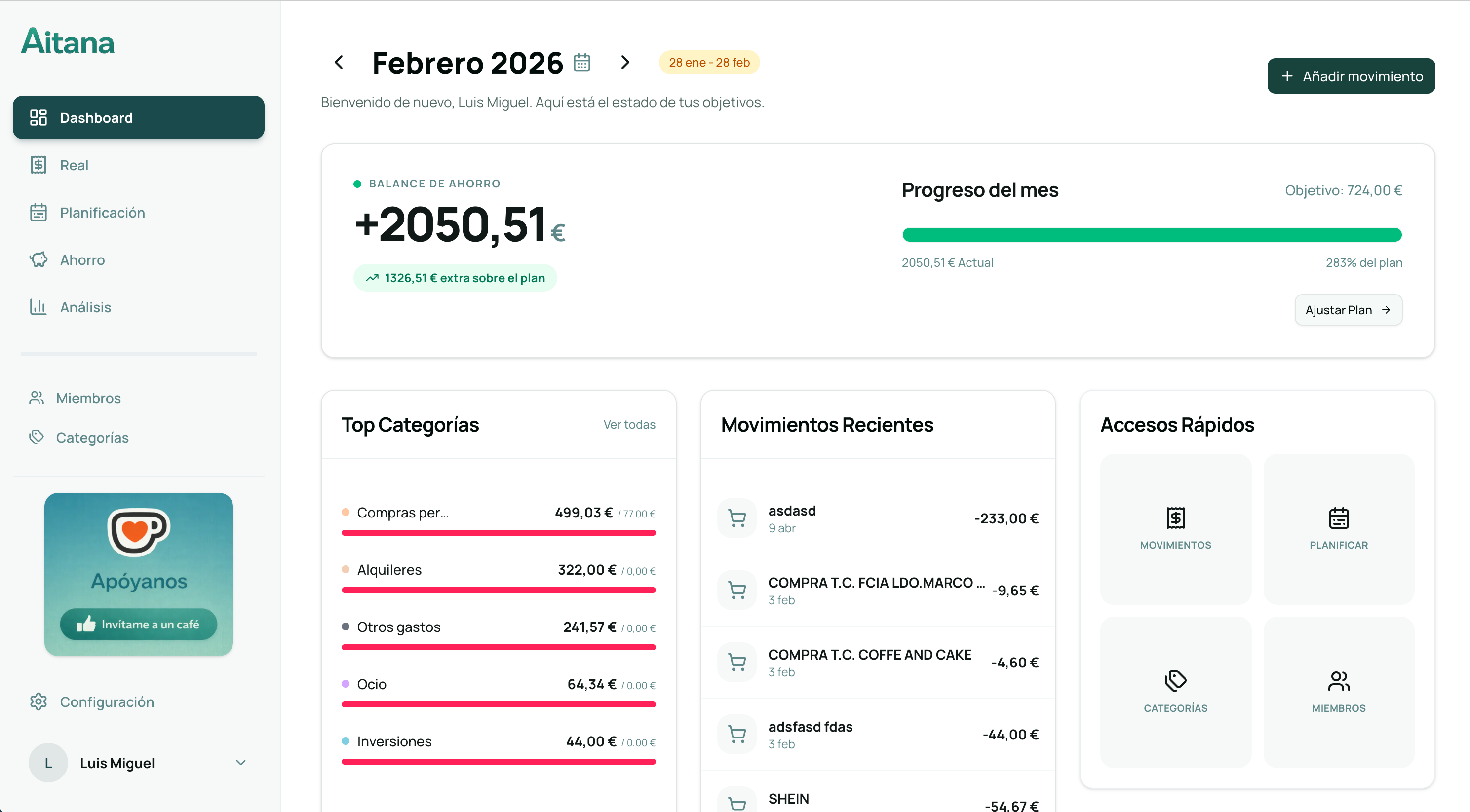1470x812 pixels.
Task: Click the Invítame a un café banner
Action: [x=139, y=624]
